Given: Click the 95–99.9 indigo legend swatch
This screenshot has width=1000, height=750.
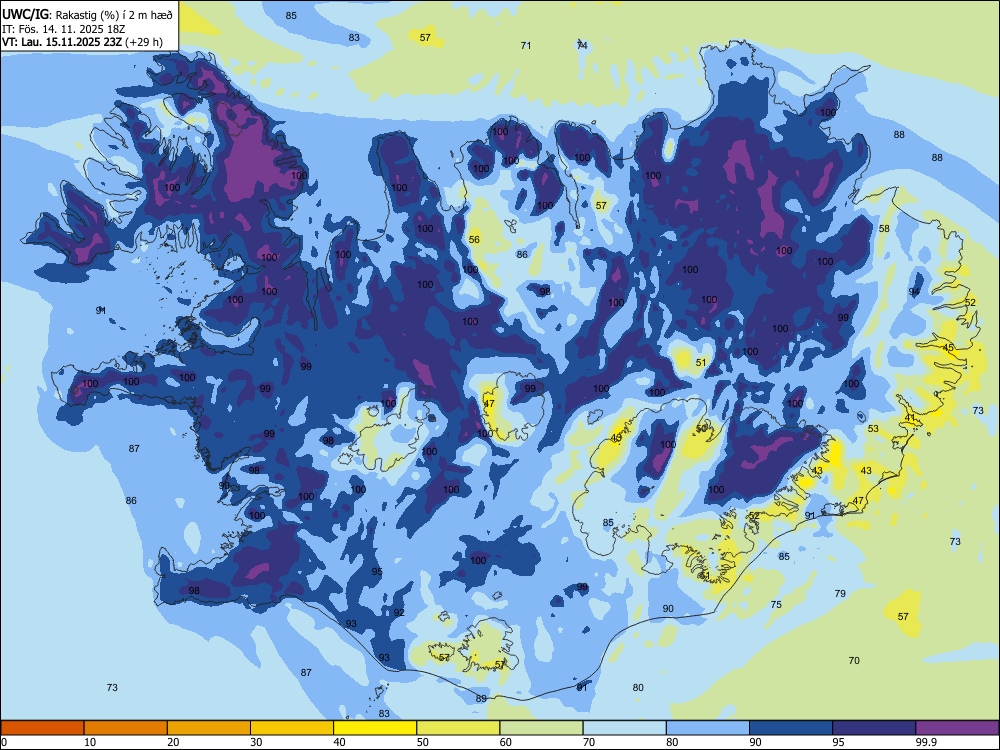Looking at the screenshot, I should click(874, 728).
